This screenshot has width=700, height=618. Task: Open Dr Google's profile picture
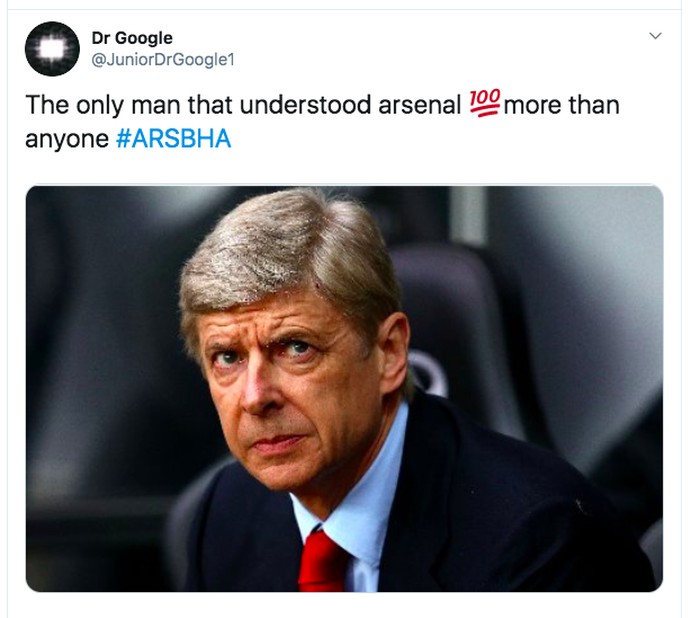coord(52,48)
